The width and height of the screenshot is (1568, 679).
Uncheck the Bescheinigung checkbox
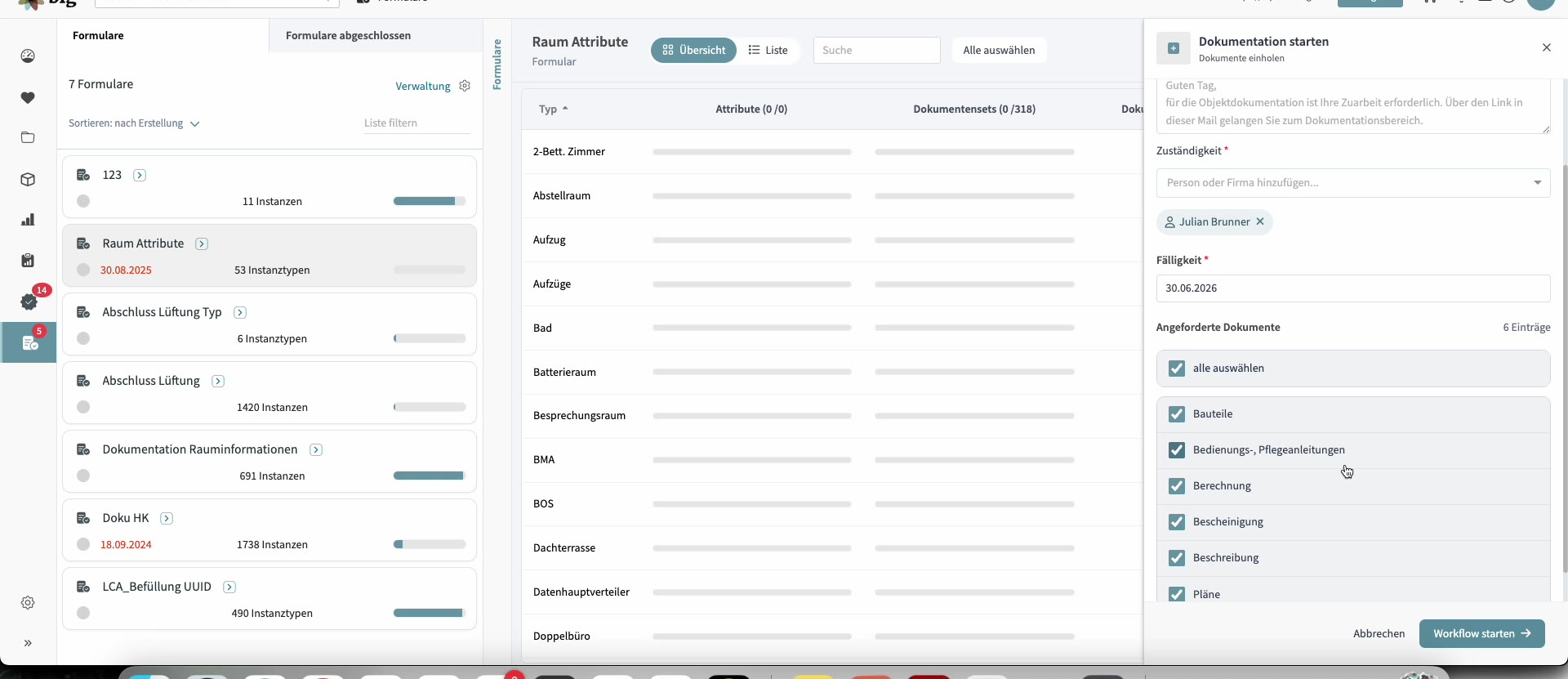click(1177, 522)
